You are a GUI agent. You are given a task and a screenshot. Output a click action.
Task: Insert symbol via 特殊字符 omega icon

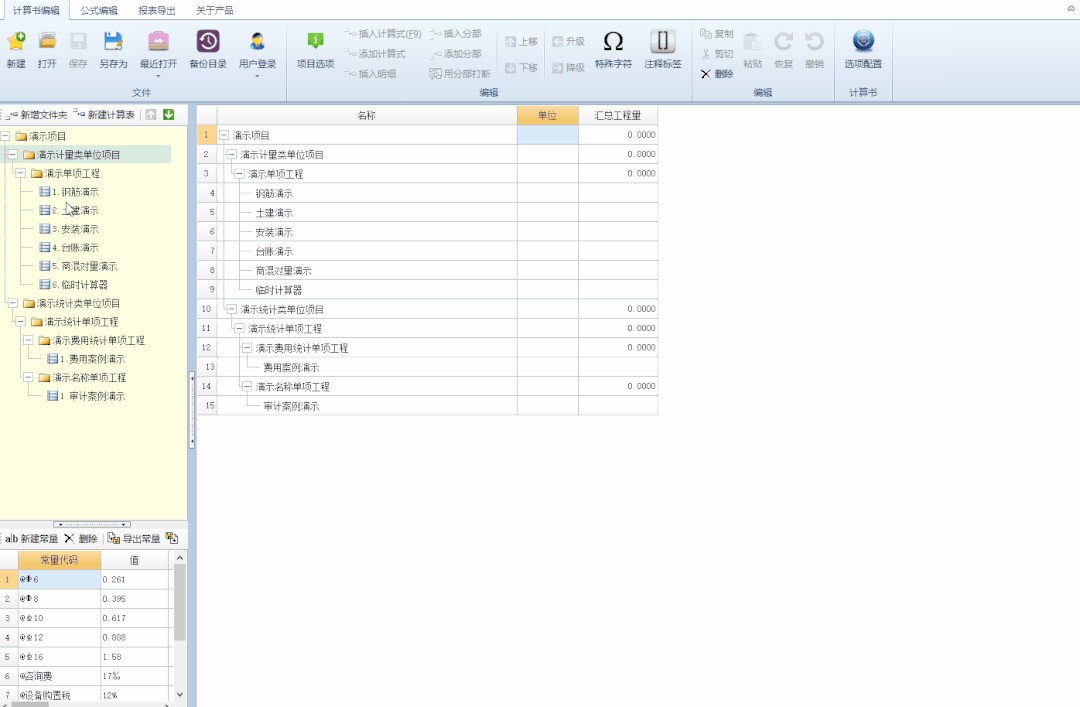click(613, 42)
